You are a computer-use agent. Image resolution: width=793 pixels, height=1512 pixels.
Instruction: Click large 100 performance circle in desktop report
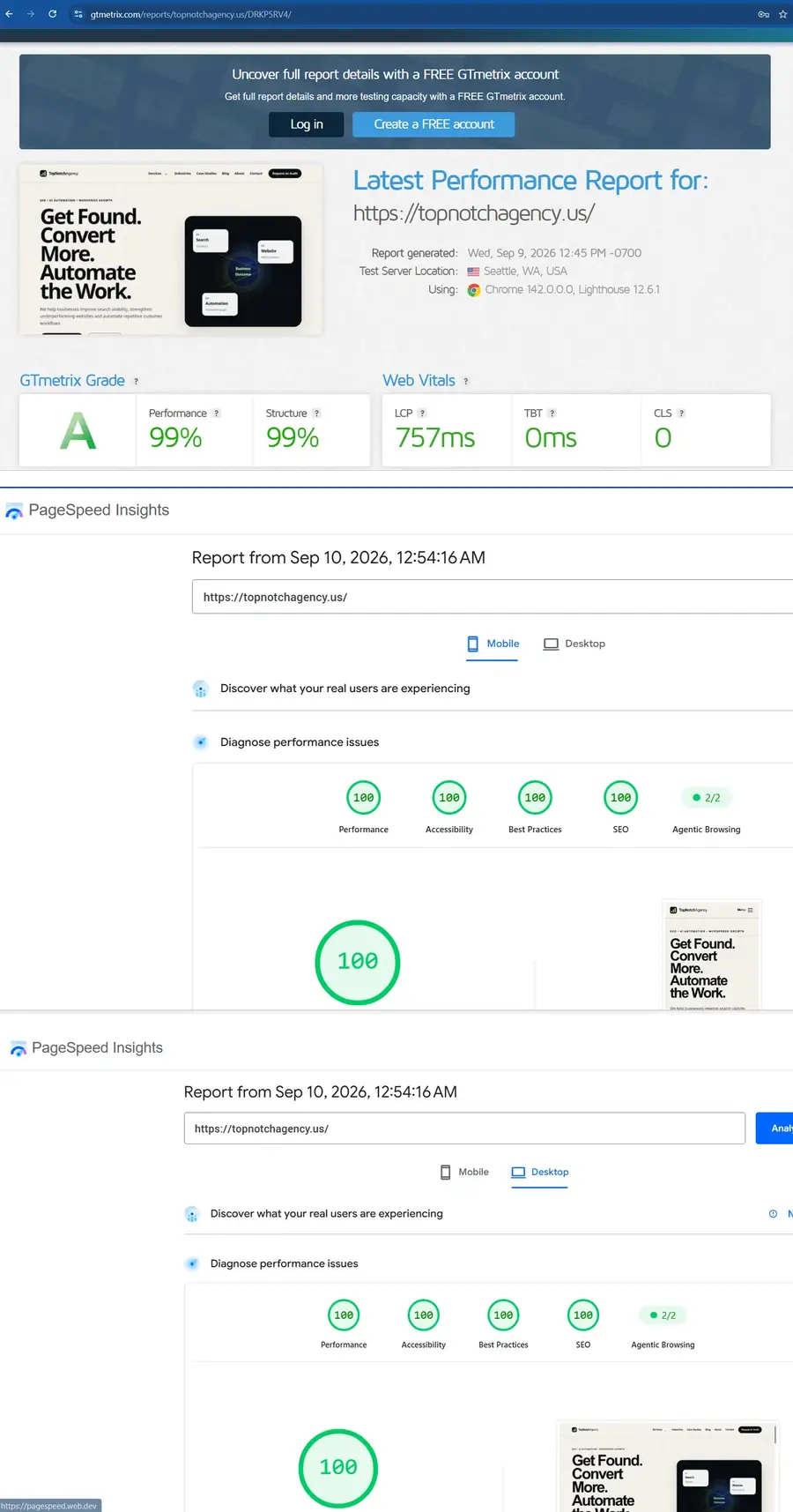(x=338, y=1468)
